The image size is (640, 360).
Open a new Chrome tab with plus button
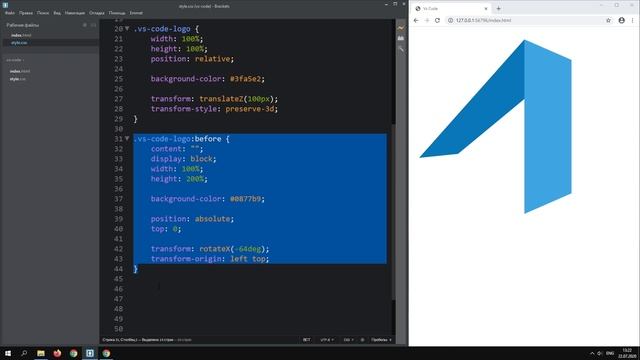[x=498, y=9]
